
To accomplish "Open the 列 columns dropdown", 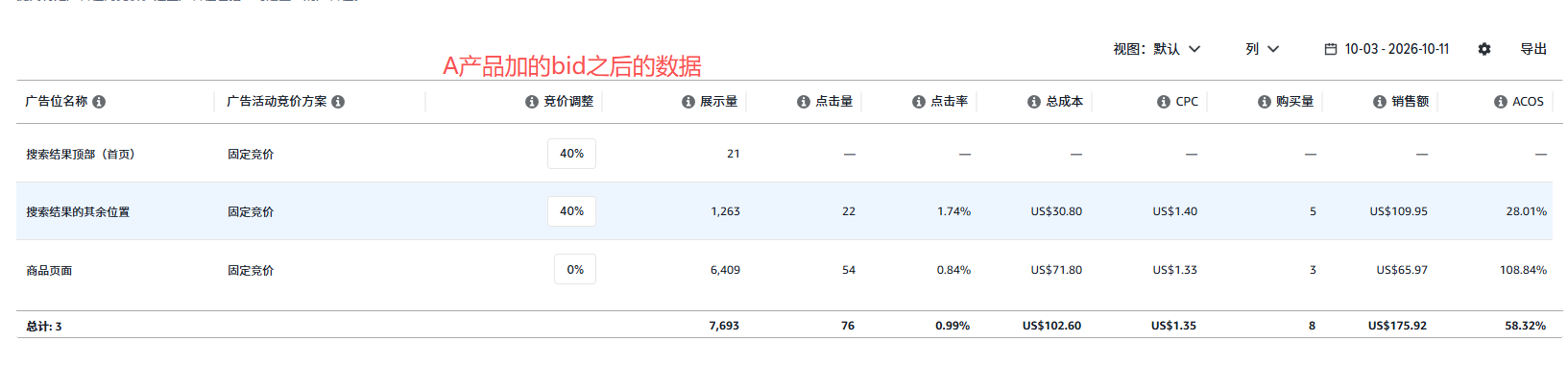I will (x=1263, y=49).
